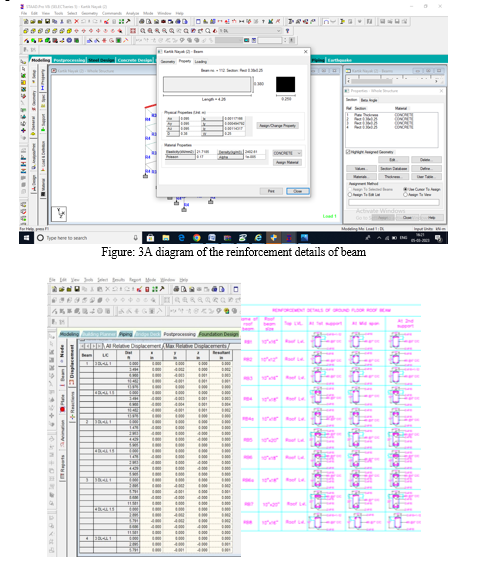Click the stepper arrows in third toolbar row

coord(285,40)
